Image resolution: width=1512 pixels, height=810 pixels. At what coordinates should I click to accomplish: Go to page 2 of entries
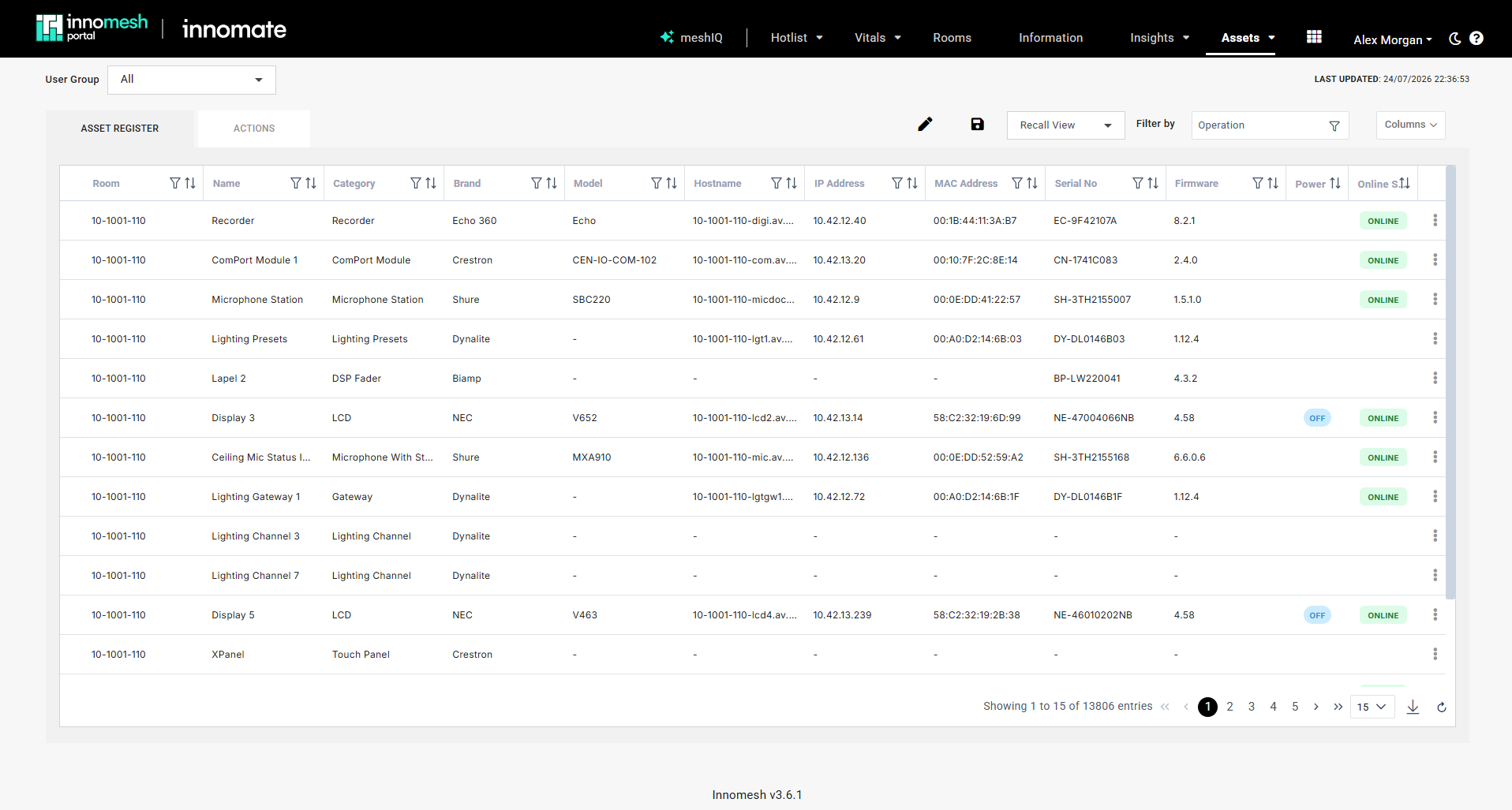(1229, 707)
